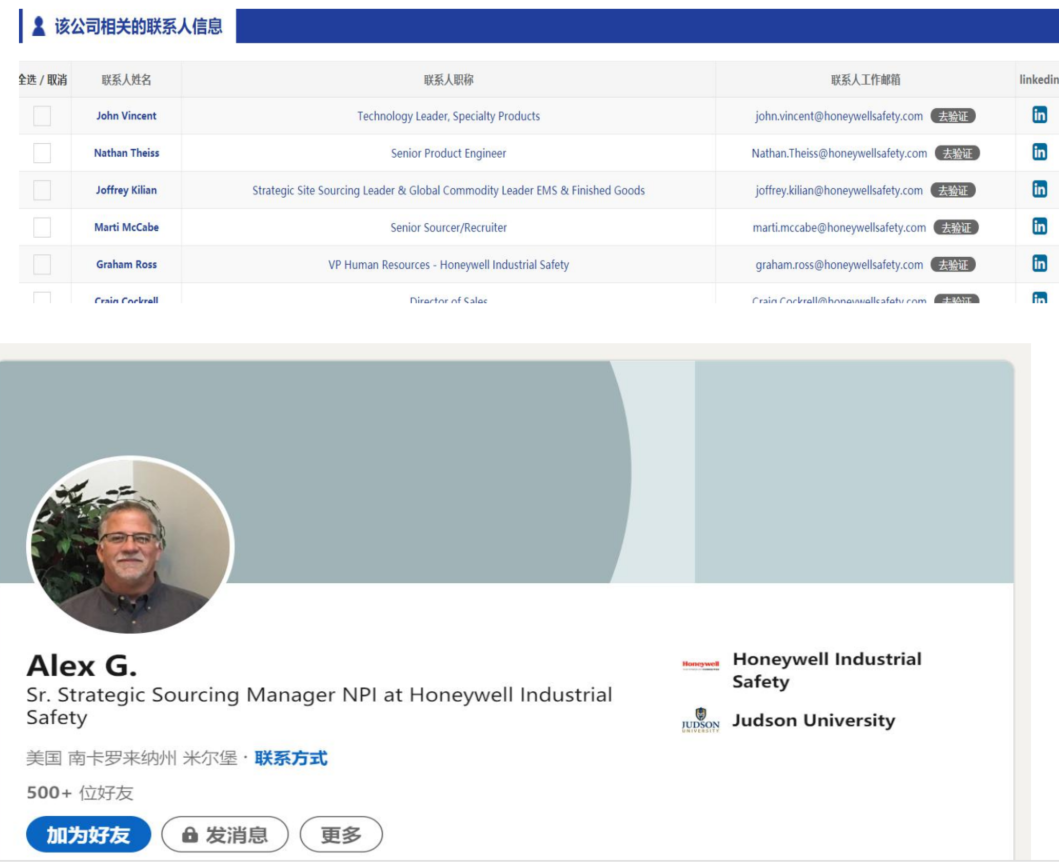The height and width of the screenshot is (862, 1059).
Task: Tick the checkbox for John Vincent
Action: pos(42,116)
